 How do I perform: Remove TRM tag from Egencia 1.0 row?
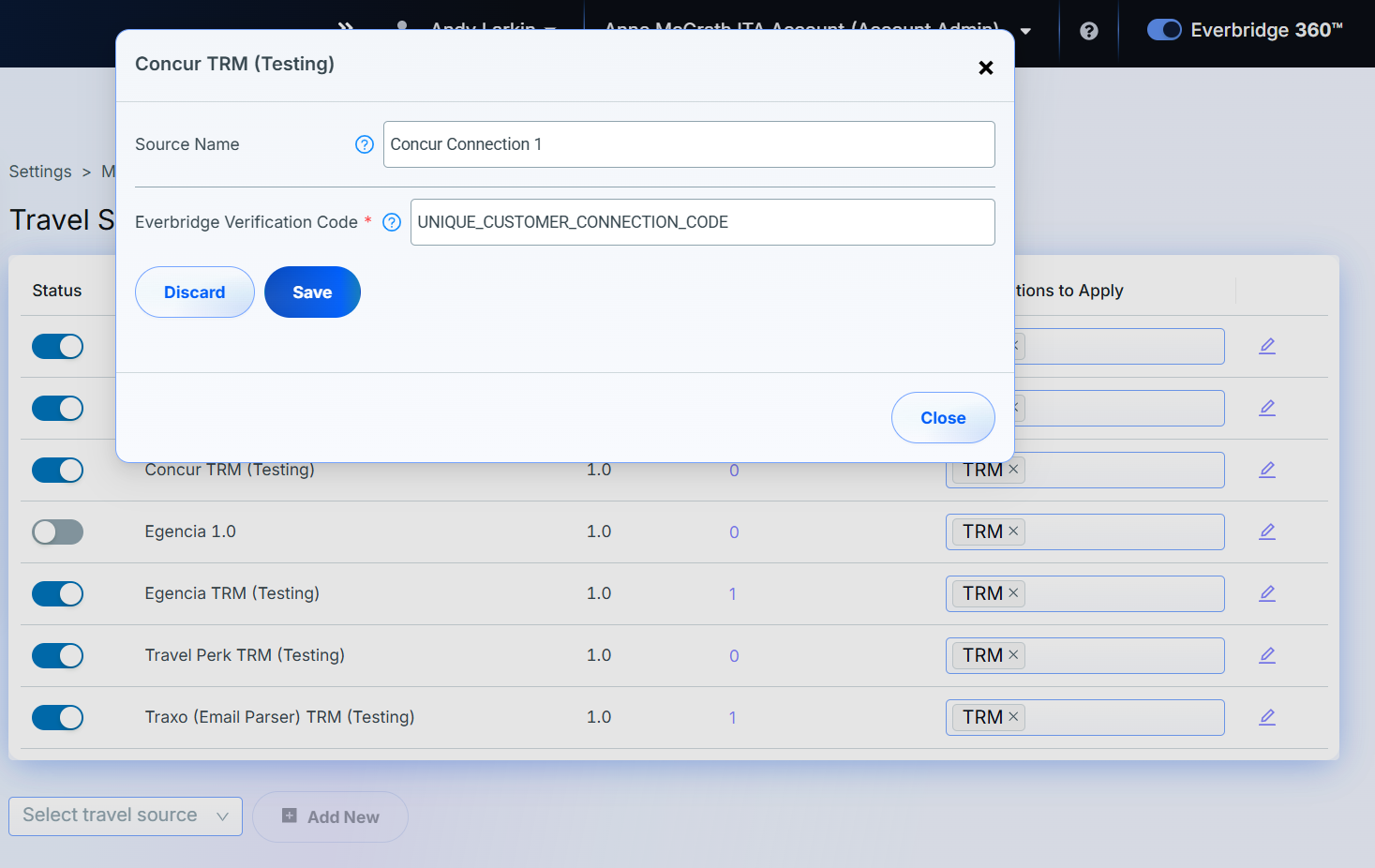[1013, 531]
